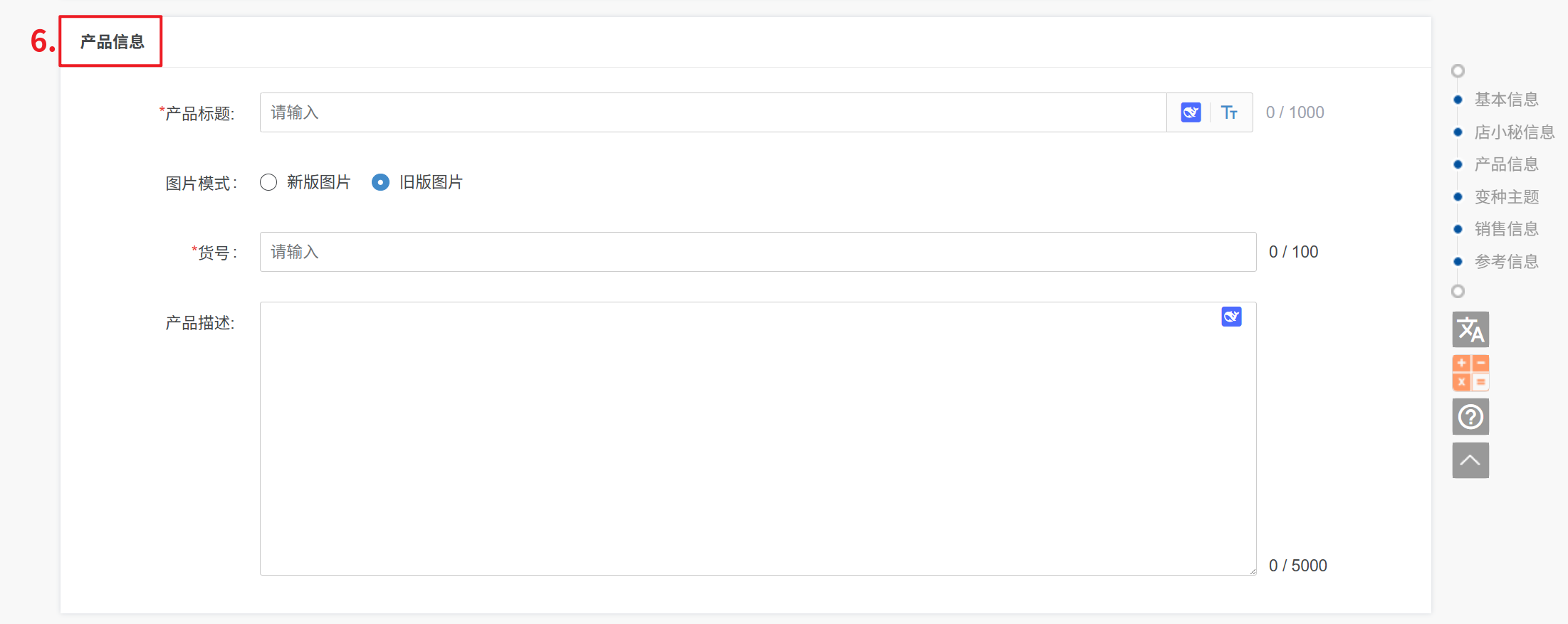This screenshot has height=624, width=1568.
Task: Click the back-to-top arrow icon
Action: (1470, 460)
